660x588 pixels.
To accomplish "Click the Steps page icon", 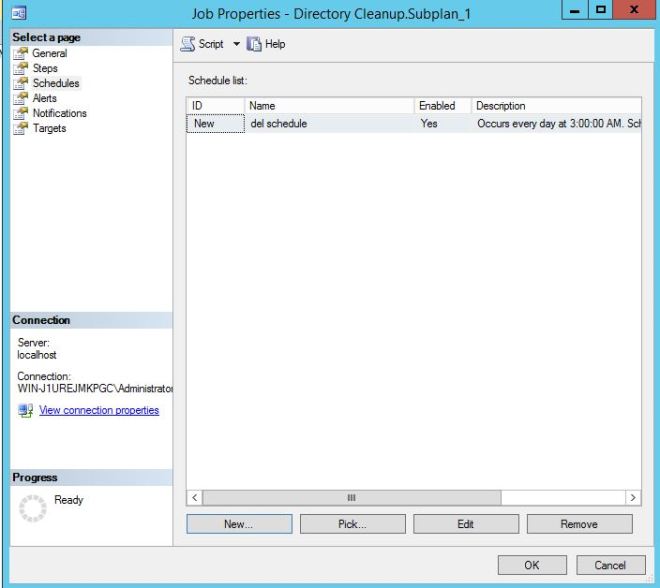I will pyautogui.click(x=20, y=69).
